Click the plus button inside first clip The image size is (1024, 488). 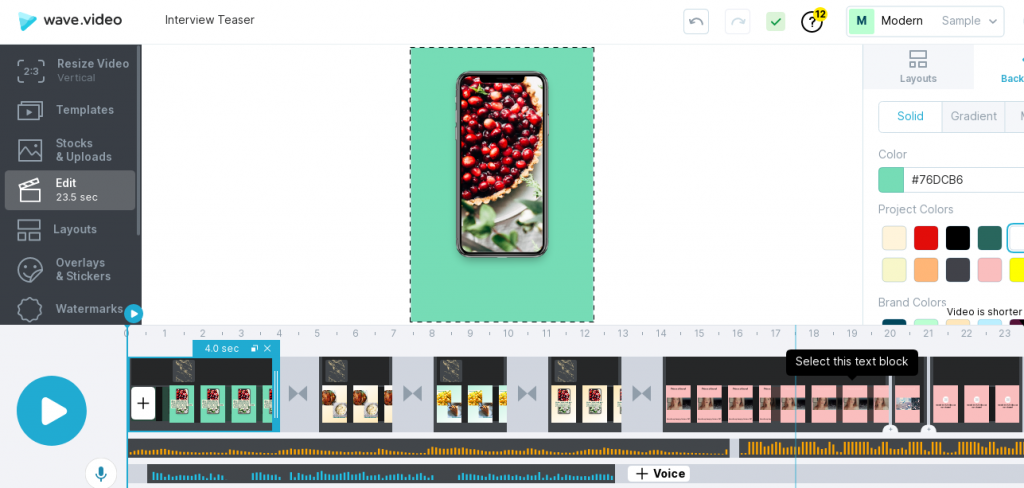pos(143,403)
